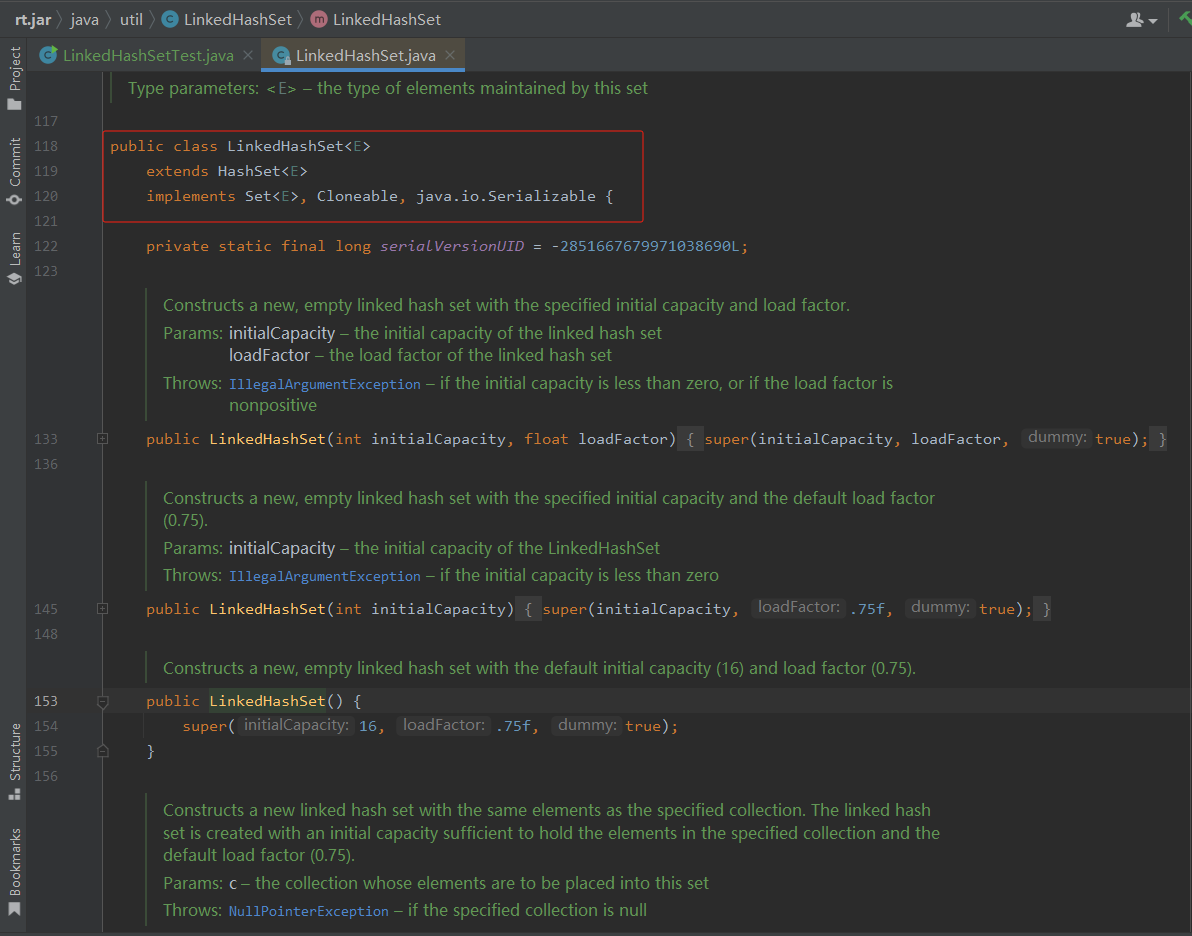This screenshot has width=1192, height=936.
Task: Open the NullPointerException doc link
Action: (308, 911)
